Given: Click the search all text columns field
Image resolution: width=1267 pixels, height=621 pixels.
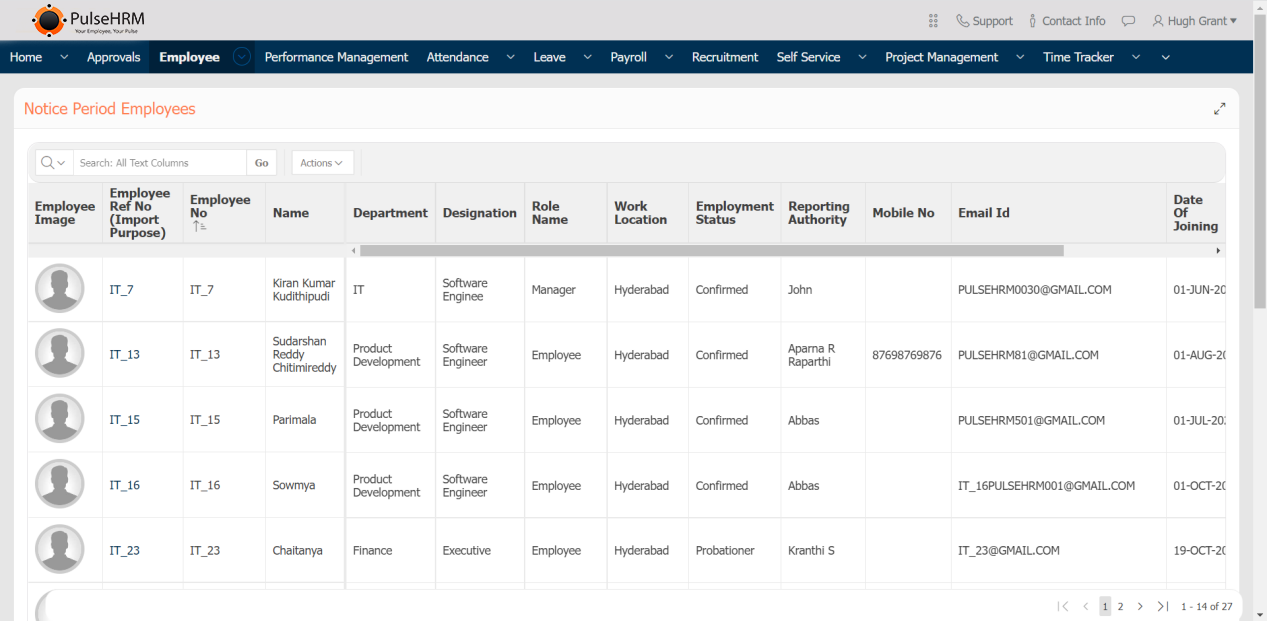Looking at the screenshot, I should [x=160, y=163].
